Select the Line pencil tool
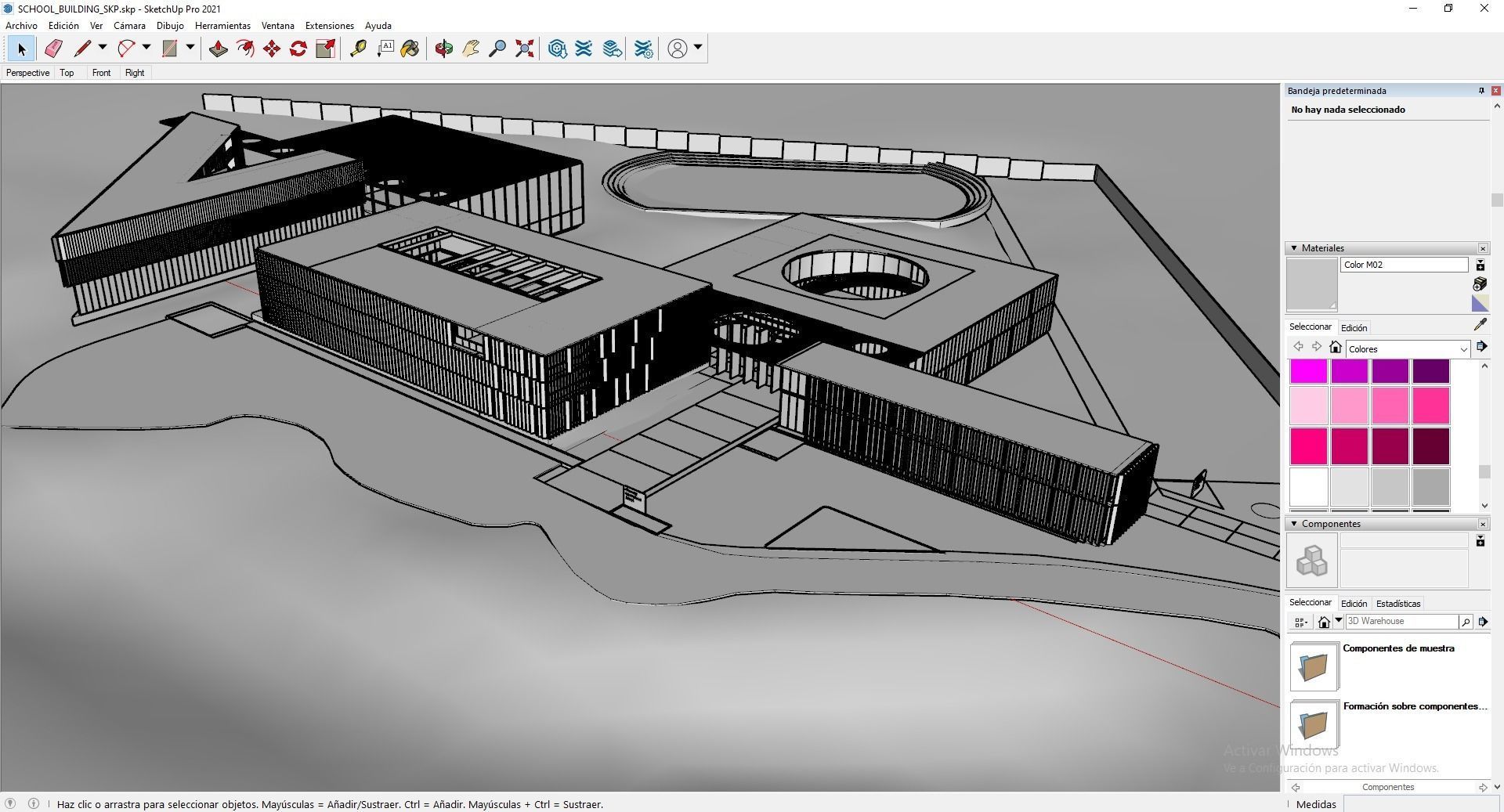The image size is (1504, 812). (x=82, y=49)
